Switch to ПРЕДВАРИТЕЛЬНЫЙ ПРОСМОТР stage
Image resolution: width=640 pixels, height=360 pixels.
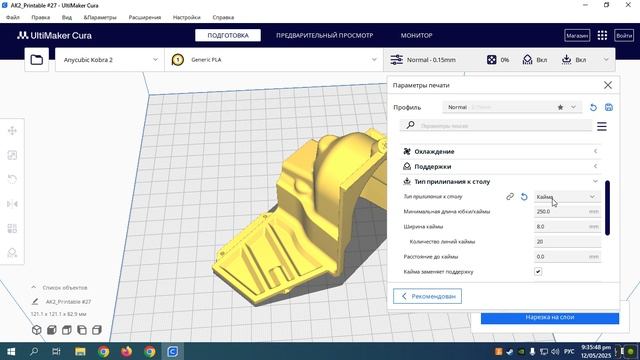[x=324, y=36]
